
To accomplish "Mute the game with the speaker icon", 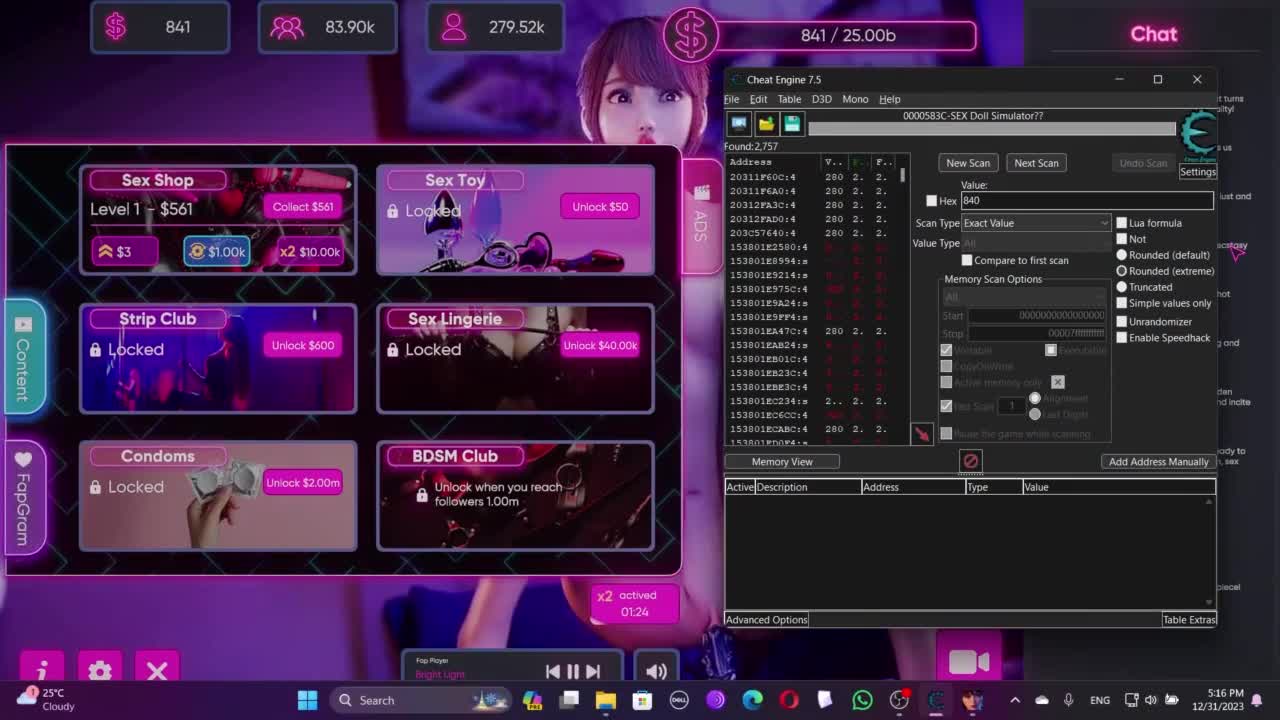I will click(x=656, y=672).
